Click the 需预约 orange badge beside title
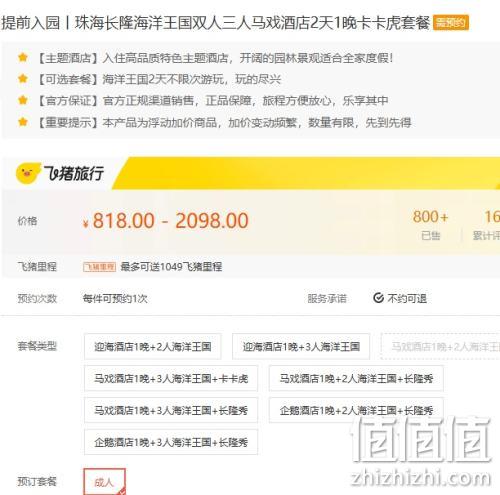 tap(451, 23)
